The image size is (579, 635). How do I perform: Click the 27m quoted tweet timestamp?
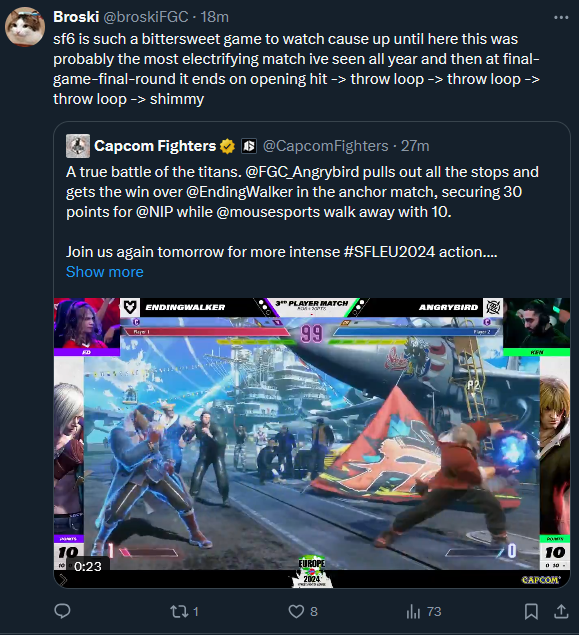pos(415,146)
